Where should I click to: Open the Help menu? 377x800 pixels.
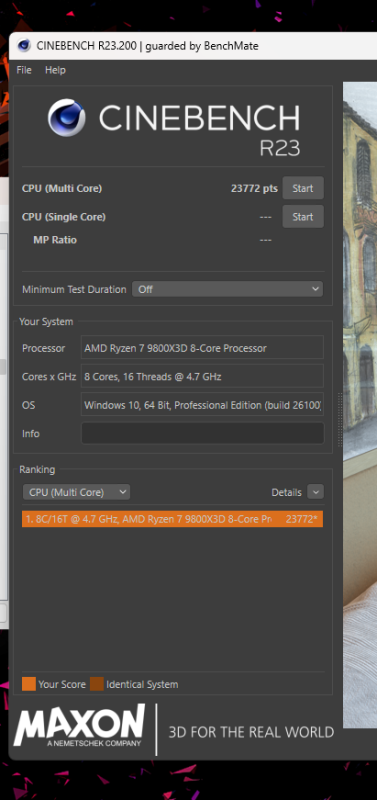point(55,70)
